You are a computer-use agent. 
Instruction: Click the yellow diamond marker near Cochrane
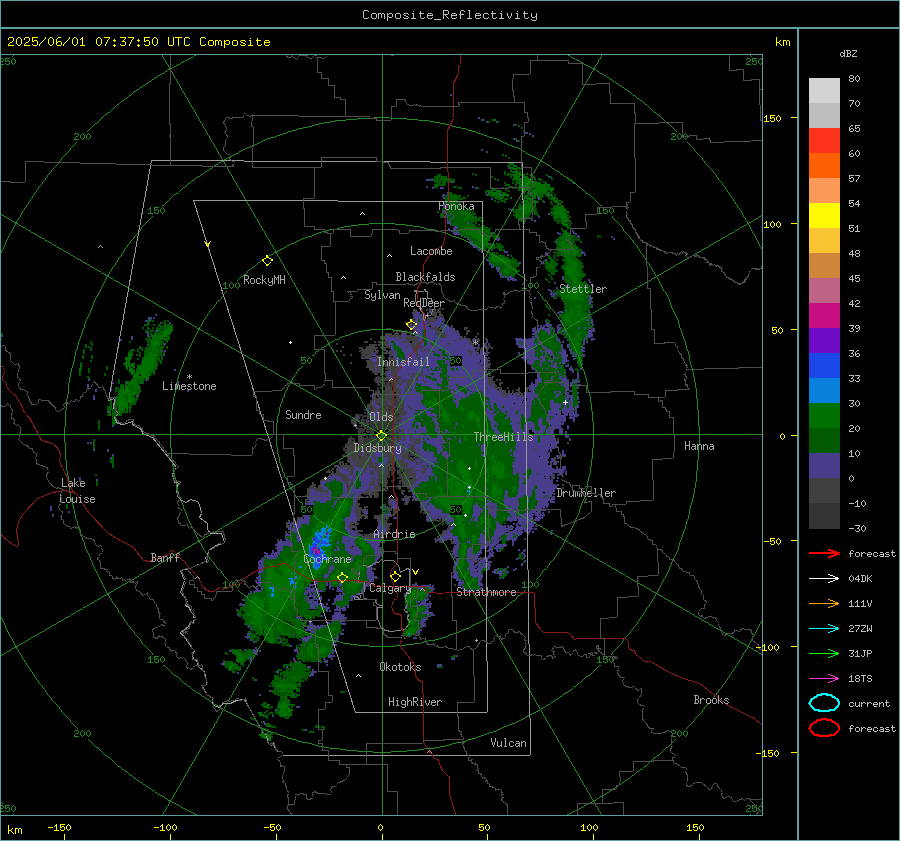[342, 577]
